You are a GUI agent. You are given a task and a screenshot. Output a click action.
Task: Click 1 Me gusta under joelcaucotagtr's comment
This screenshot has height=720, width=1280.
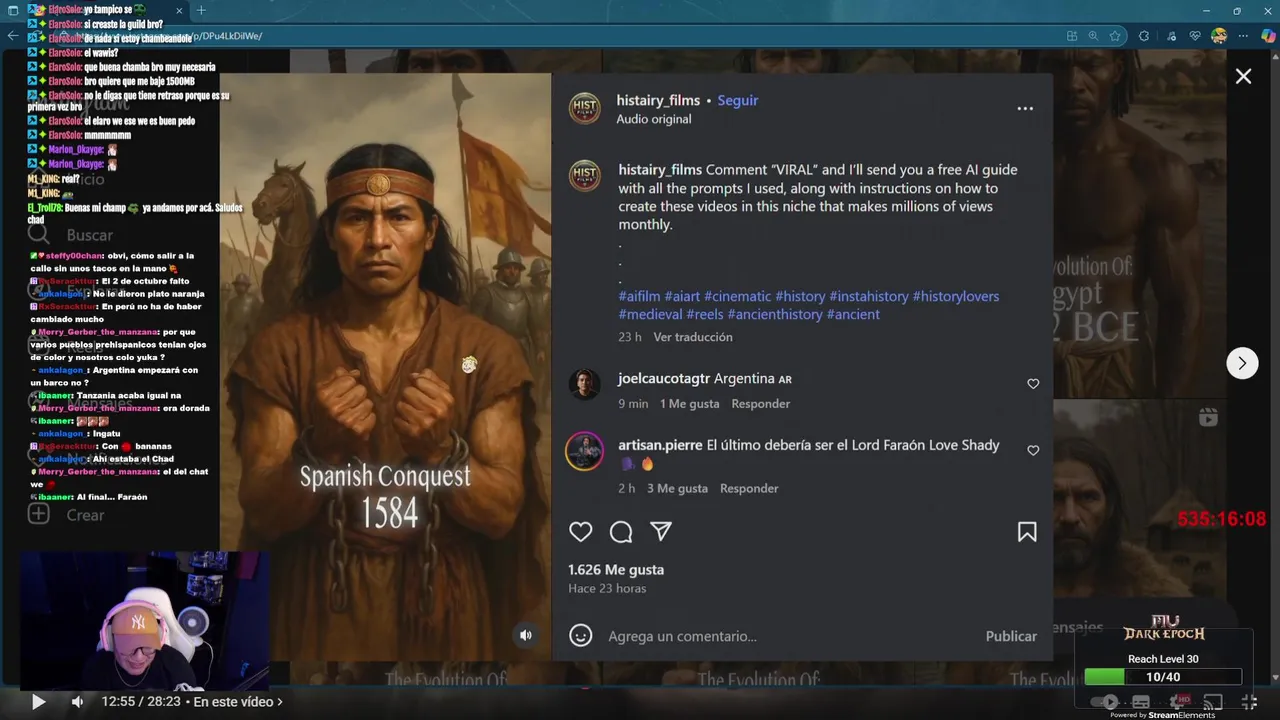[689, 404]
